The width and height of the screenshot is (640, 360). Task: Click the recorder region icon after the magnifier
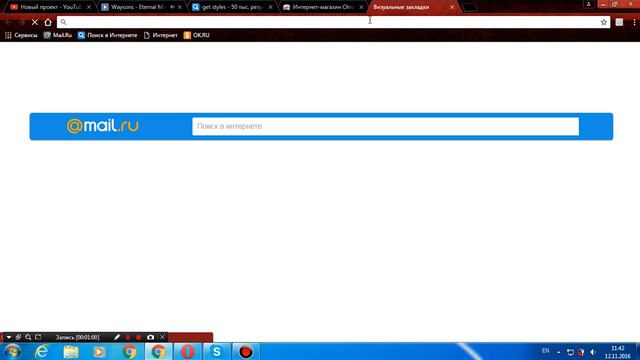coord(38,337)
